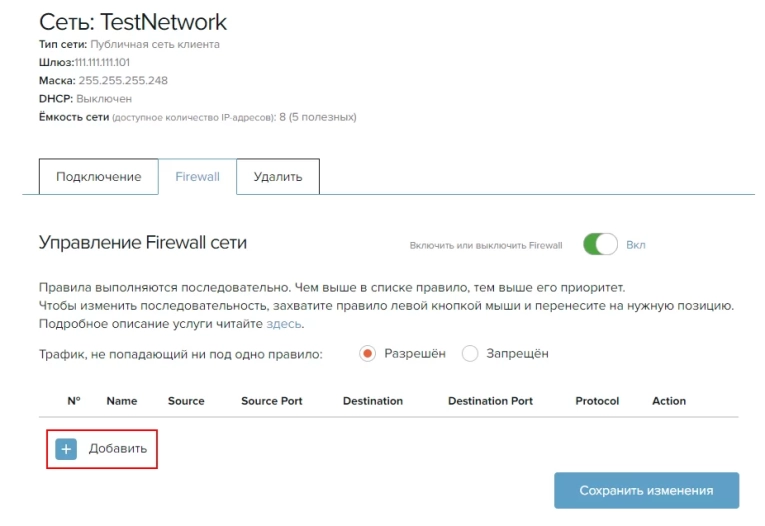Click the mask value 255.255.255.248
The image size is (765, 526).
click(122, 81)
